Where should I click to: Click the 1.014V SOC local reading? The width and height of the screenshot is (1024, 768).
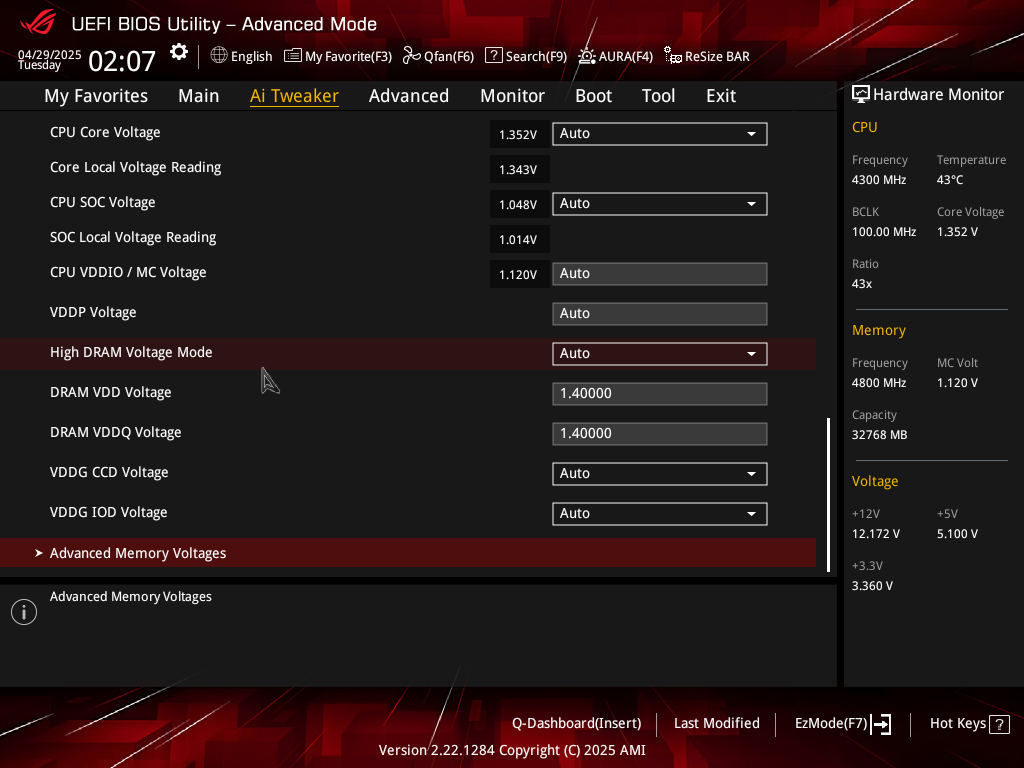(x=519, y=240)
